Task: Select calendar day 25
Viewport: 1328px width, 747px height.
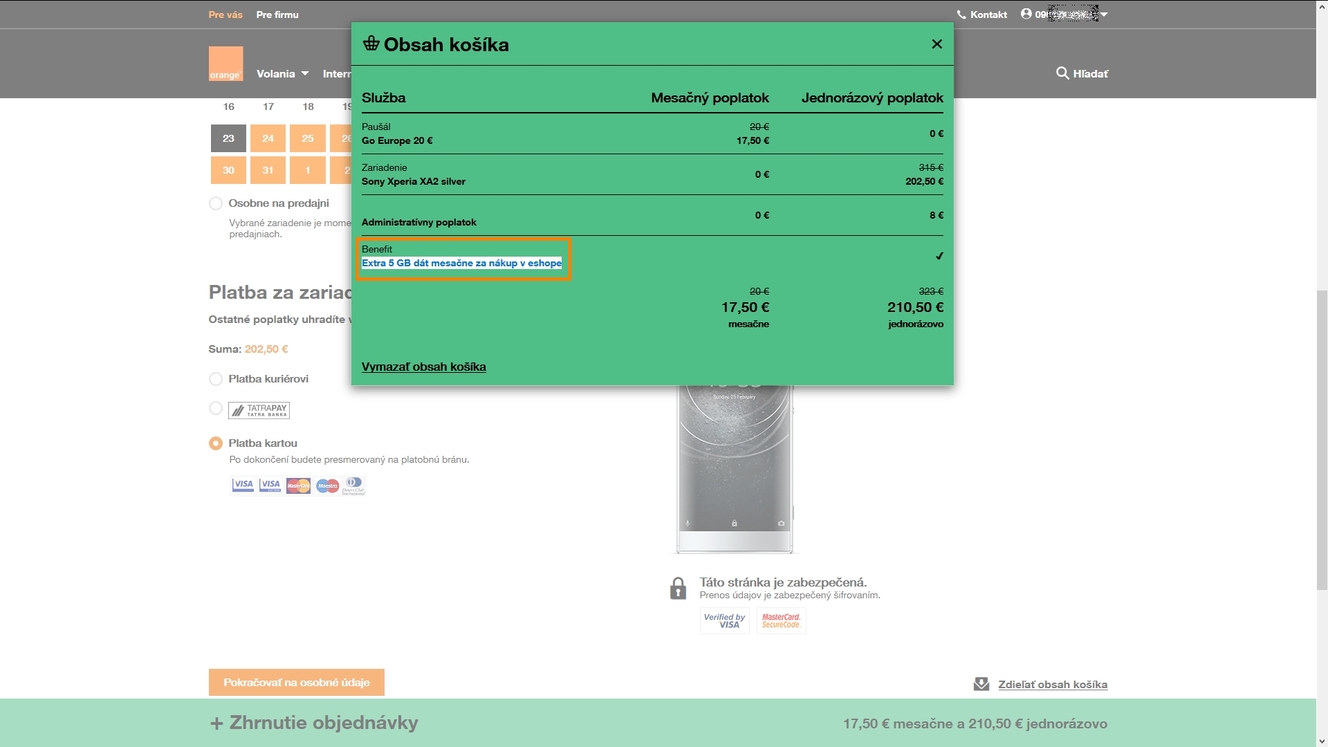Action: [308, 138]
